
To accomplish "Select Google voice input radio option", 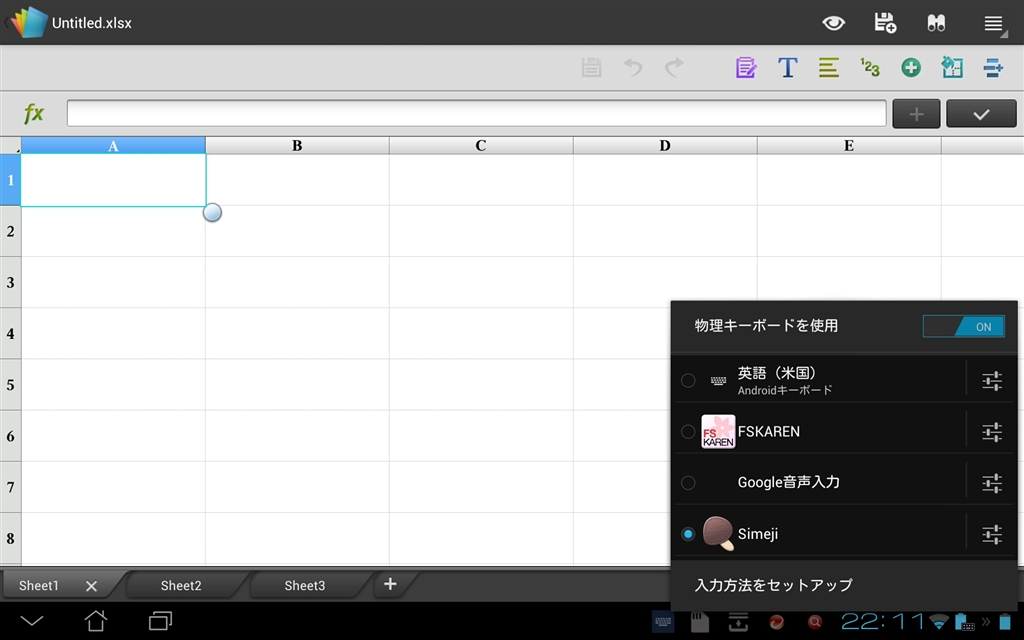I will coord(688,483).
